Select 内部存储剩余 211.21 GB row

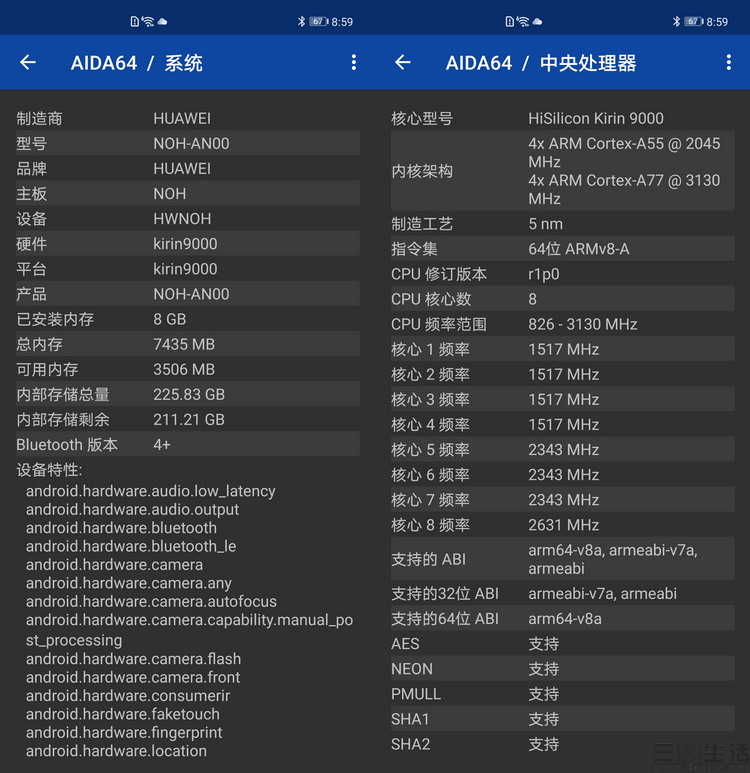tap(187, 420)
